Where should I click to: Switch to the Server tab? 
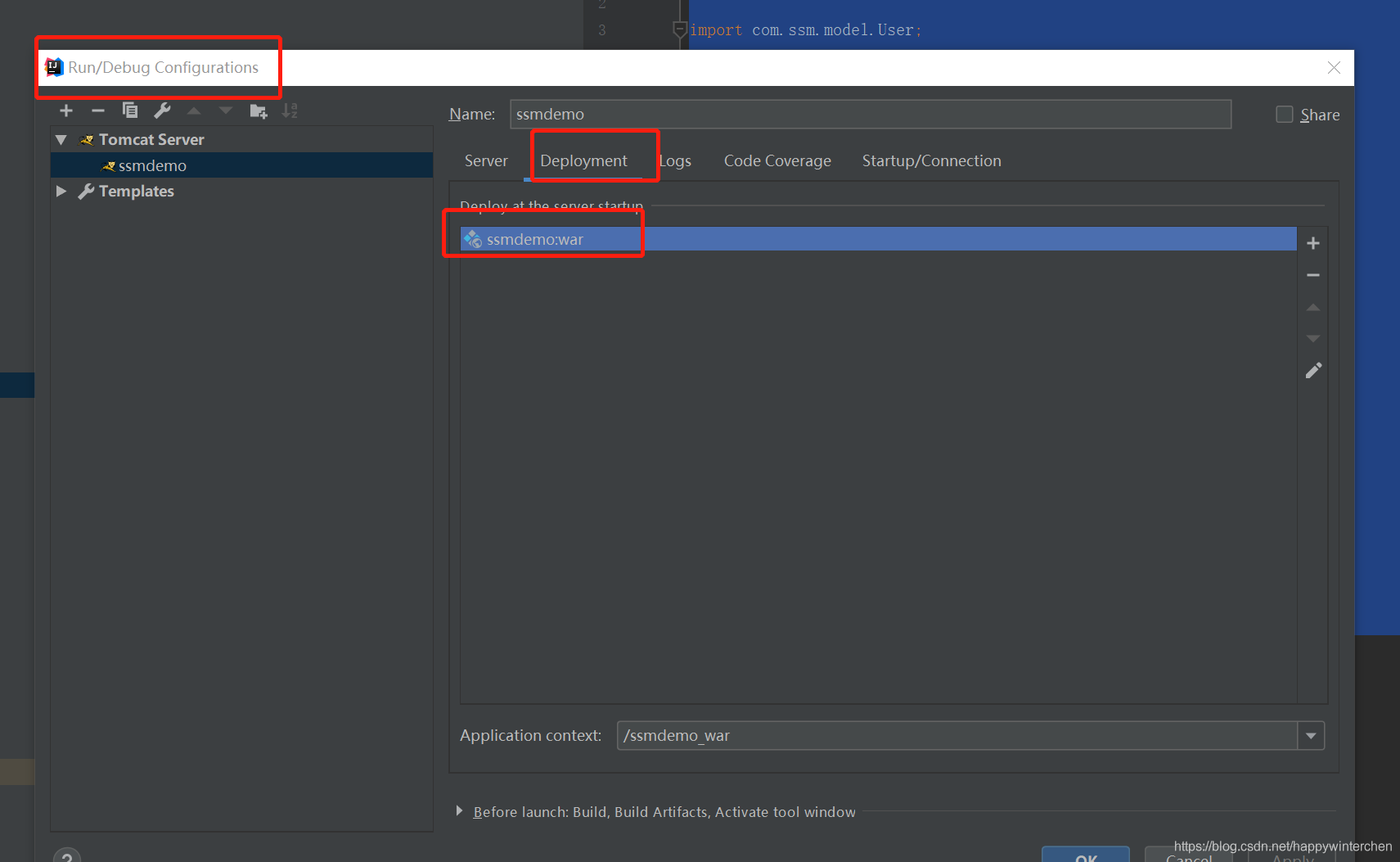486,160
